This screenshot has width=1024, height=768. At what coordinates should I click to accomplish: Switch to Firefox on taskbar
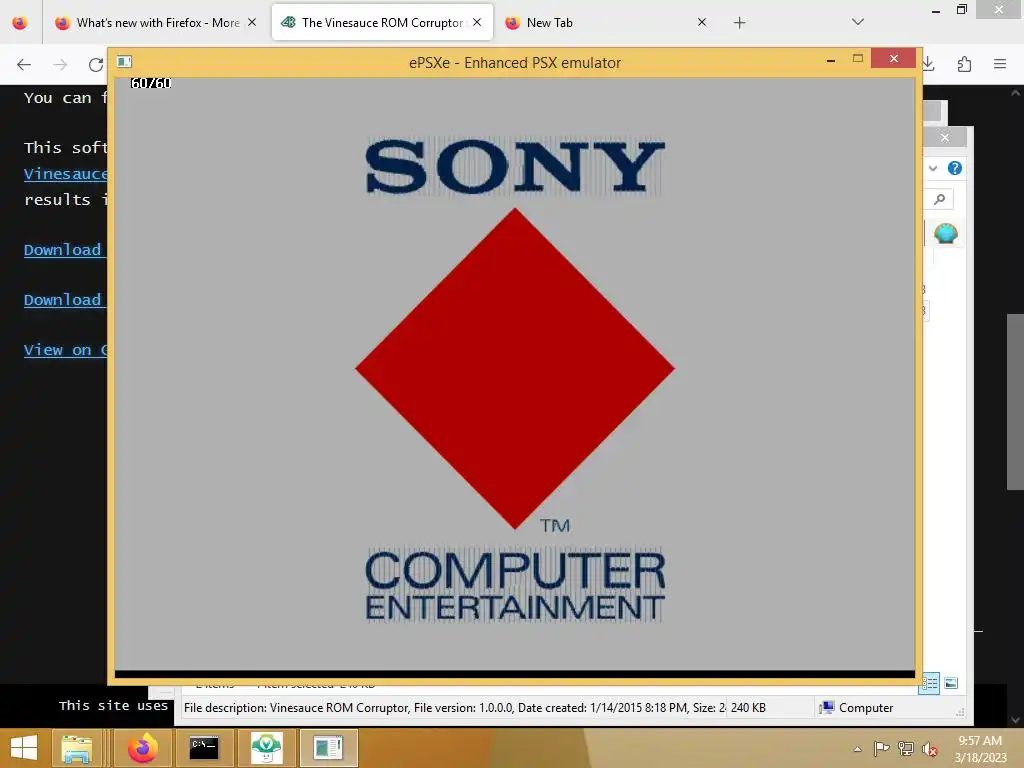(x=142, y=748)
